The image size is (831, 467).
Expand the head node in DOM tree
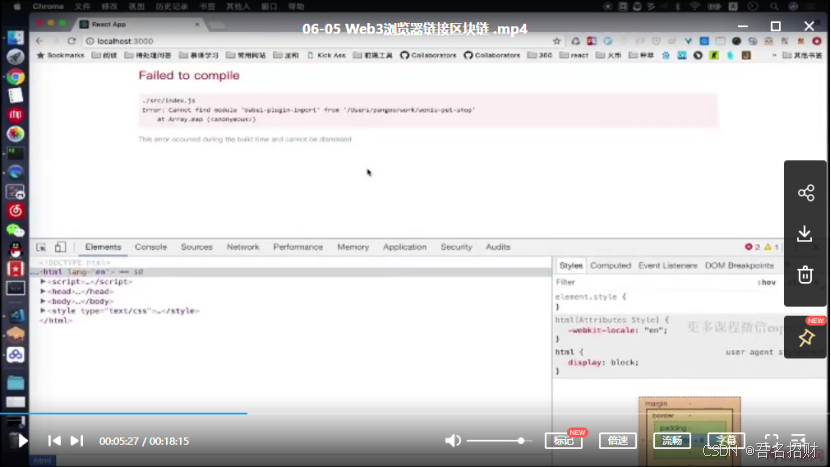(x=43, y=292)
